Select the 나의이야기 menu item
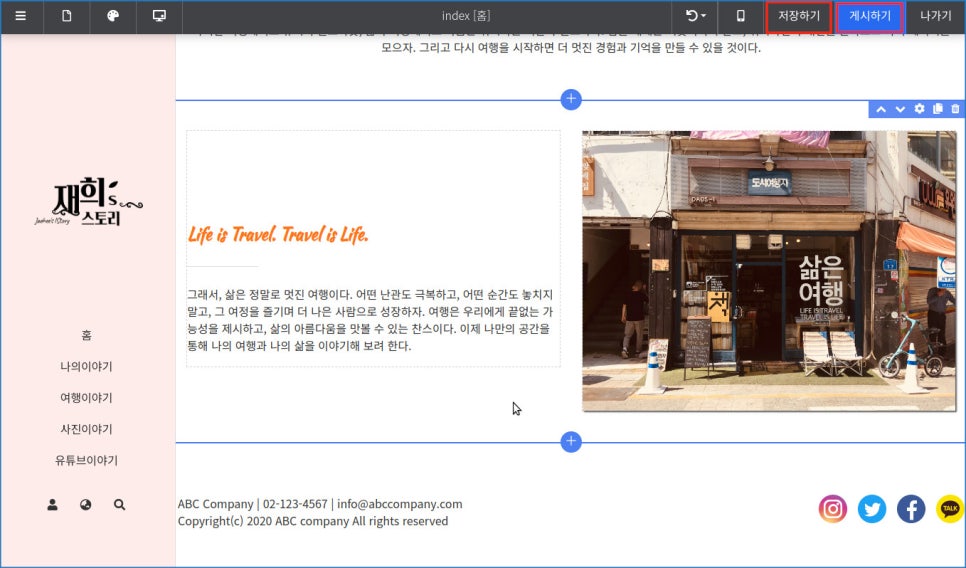 coord(86,367)
